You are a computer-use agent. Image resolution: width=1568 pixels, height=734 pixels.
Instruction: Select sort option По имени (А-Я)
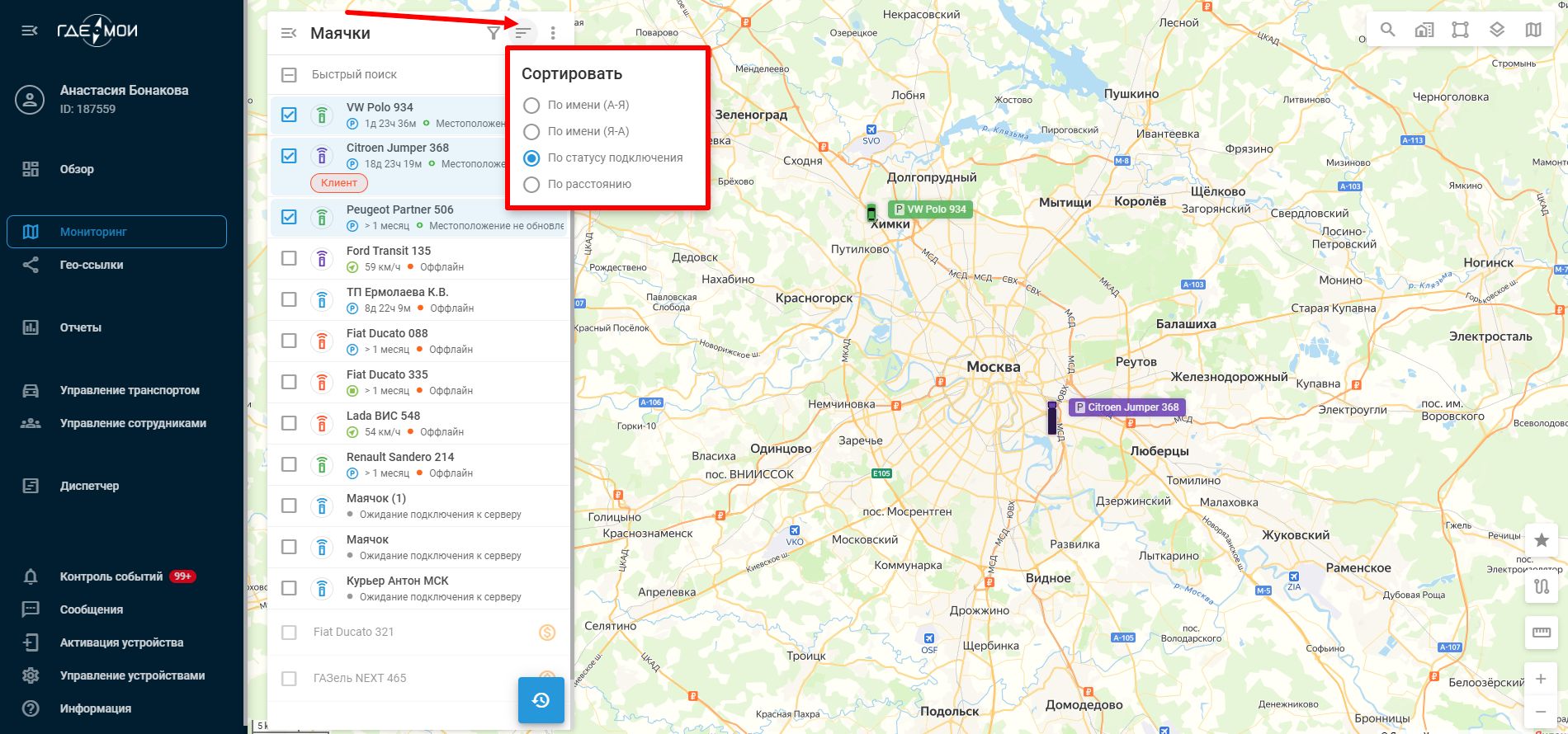click(531, 106)
